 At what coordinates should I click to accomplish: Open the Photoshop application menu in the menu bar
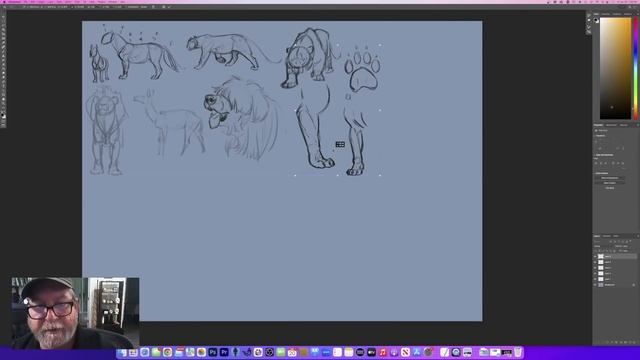click(x=14, y=2)
